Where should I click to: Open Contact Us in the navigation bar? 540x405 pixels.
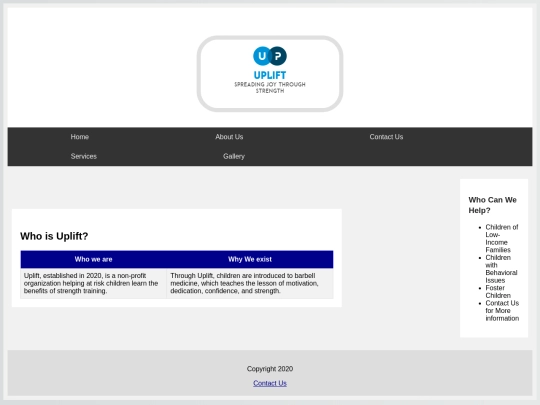click(x=386, y=137)
